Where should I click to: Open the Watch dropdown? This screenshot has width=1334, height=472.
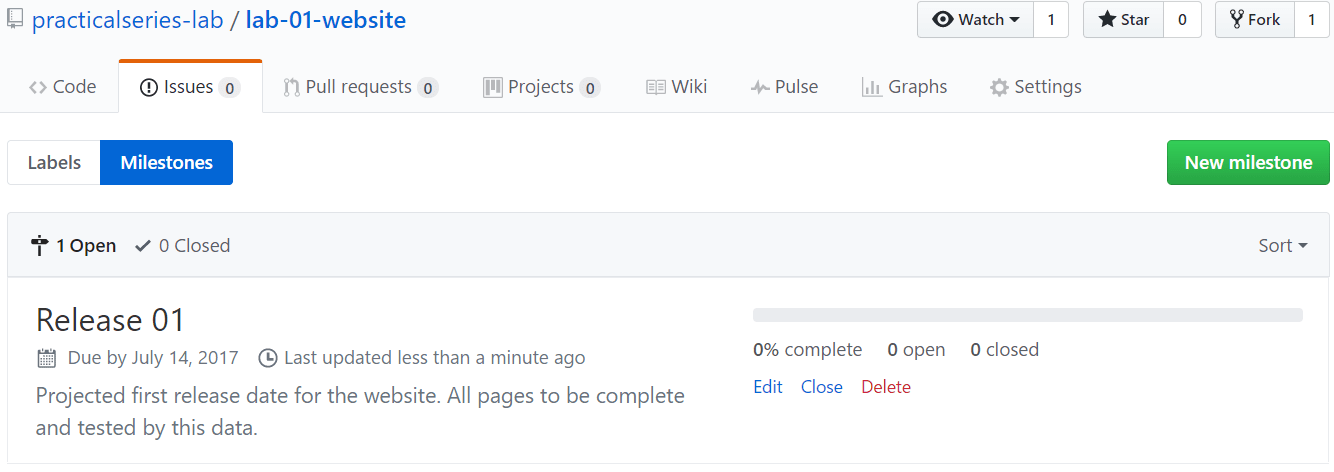coord(975,20)
